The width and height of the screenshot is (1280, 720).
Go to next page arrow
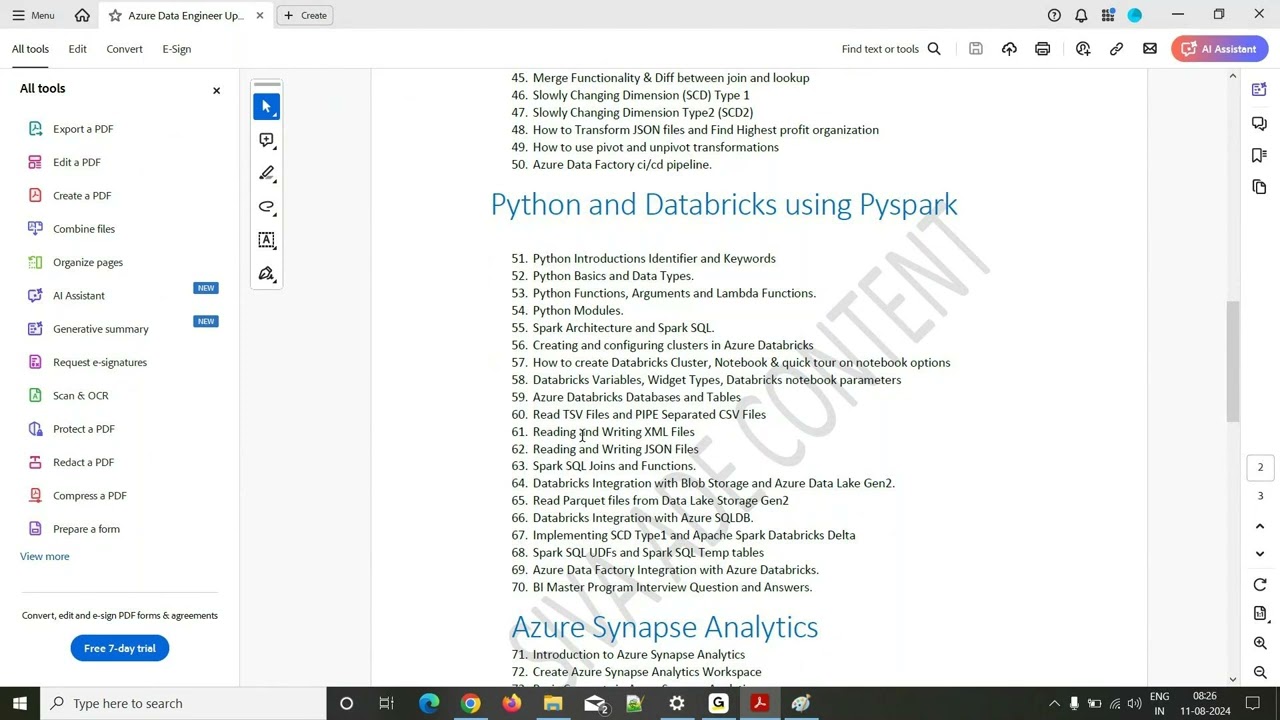pos(1260,554)
